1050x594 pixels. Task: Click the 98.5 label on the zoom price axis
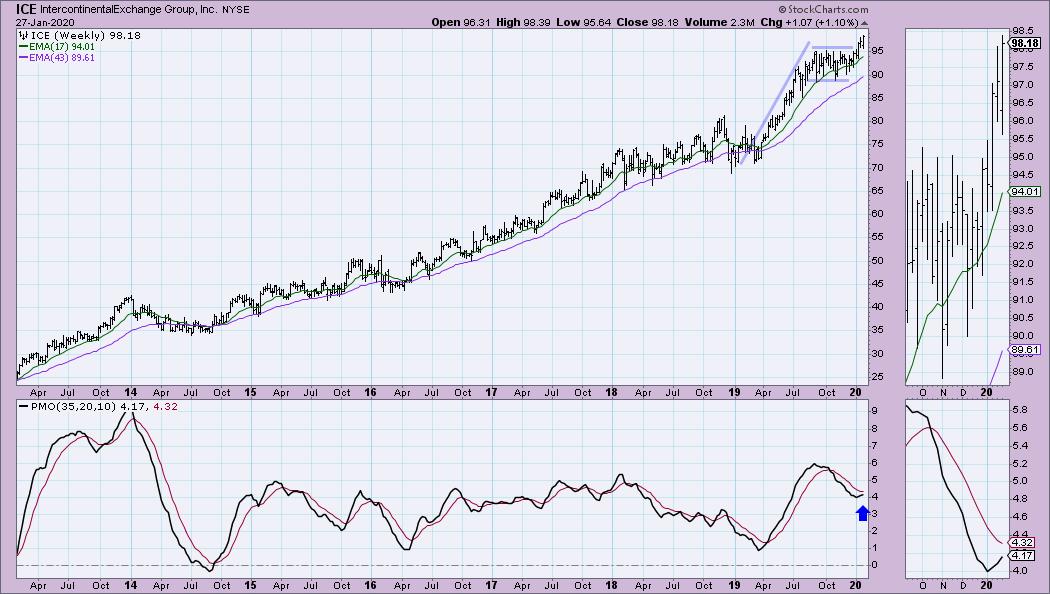click(x=1023, y=31)
